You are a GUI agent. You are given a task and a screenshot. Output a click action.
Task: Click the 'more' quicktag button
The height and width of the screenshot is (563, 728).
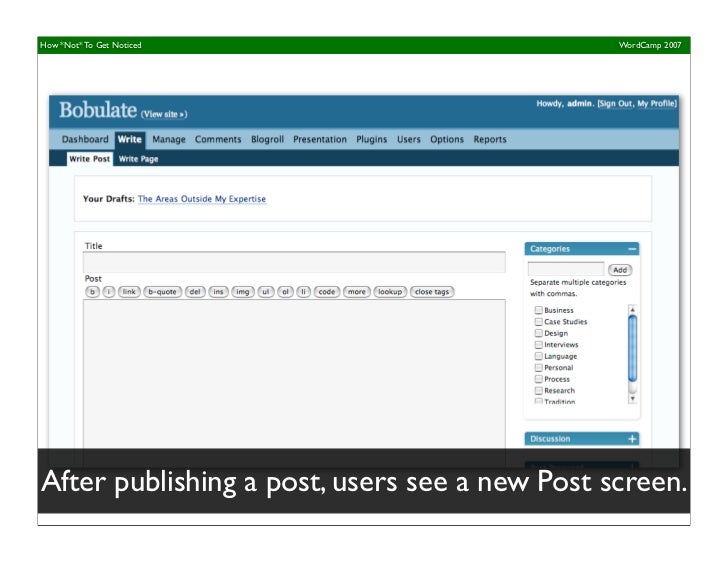tap(357, 292)
